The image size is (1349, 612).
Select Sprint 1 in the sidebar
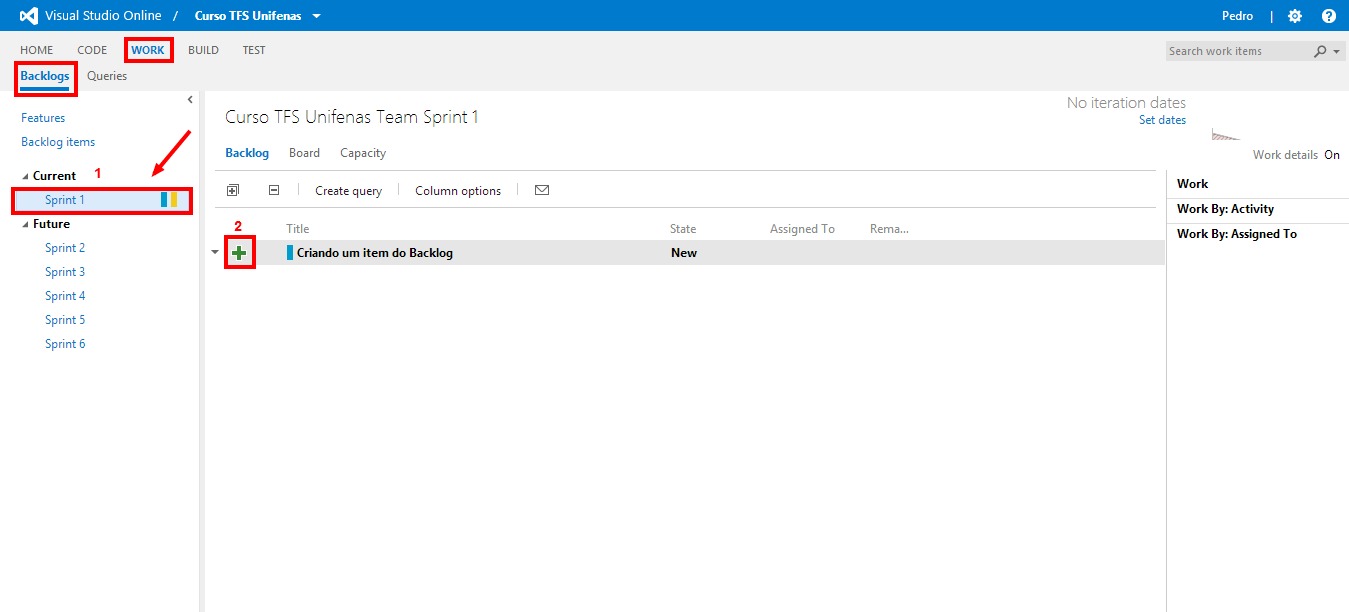(65, 200)
